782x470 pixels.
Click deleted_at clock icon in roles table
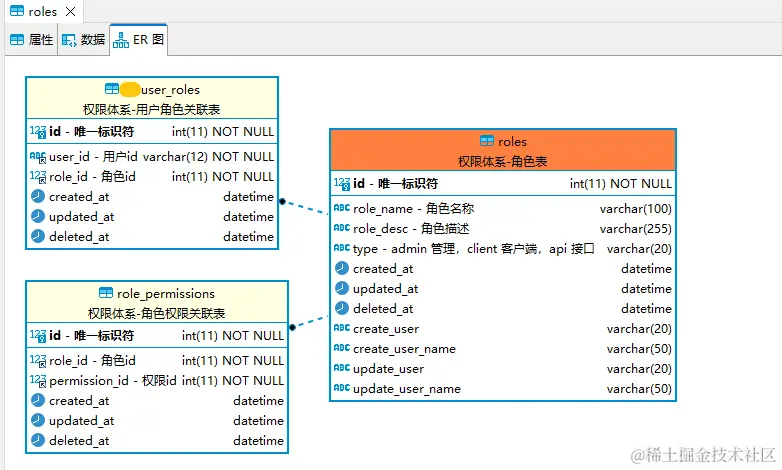click(342, 308)
